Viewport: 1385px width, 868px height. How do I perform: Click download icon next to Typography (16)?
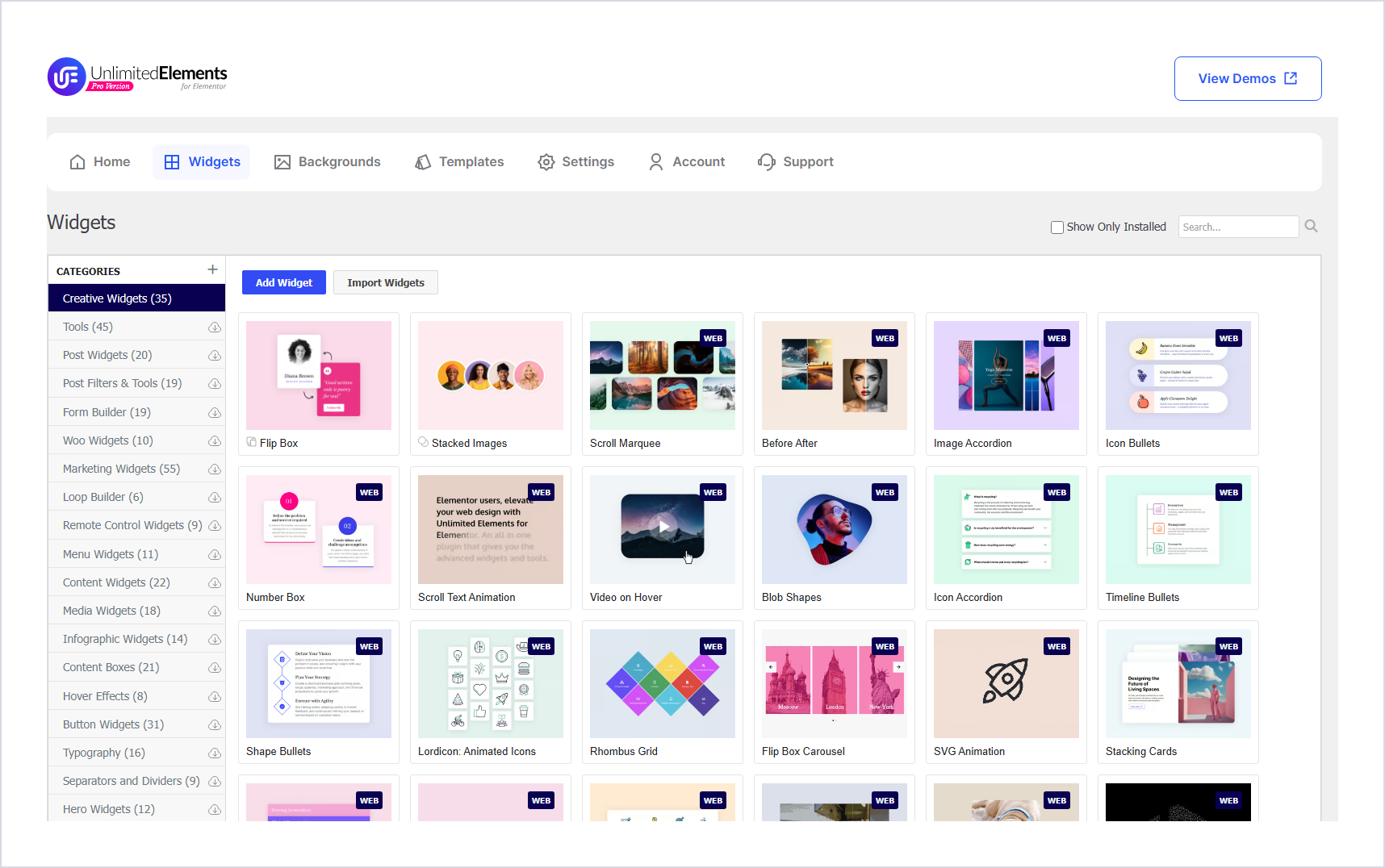pos(215,753)
